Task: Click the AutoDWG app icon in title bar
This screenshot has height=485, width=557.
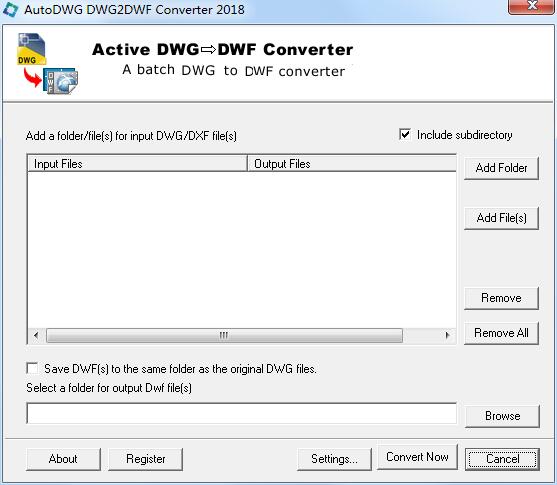Action: [x=10, y=10]
